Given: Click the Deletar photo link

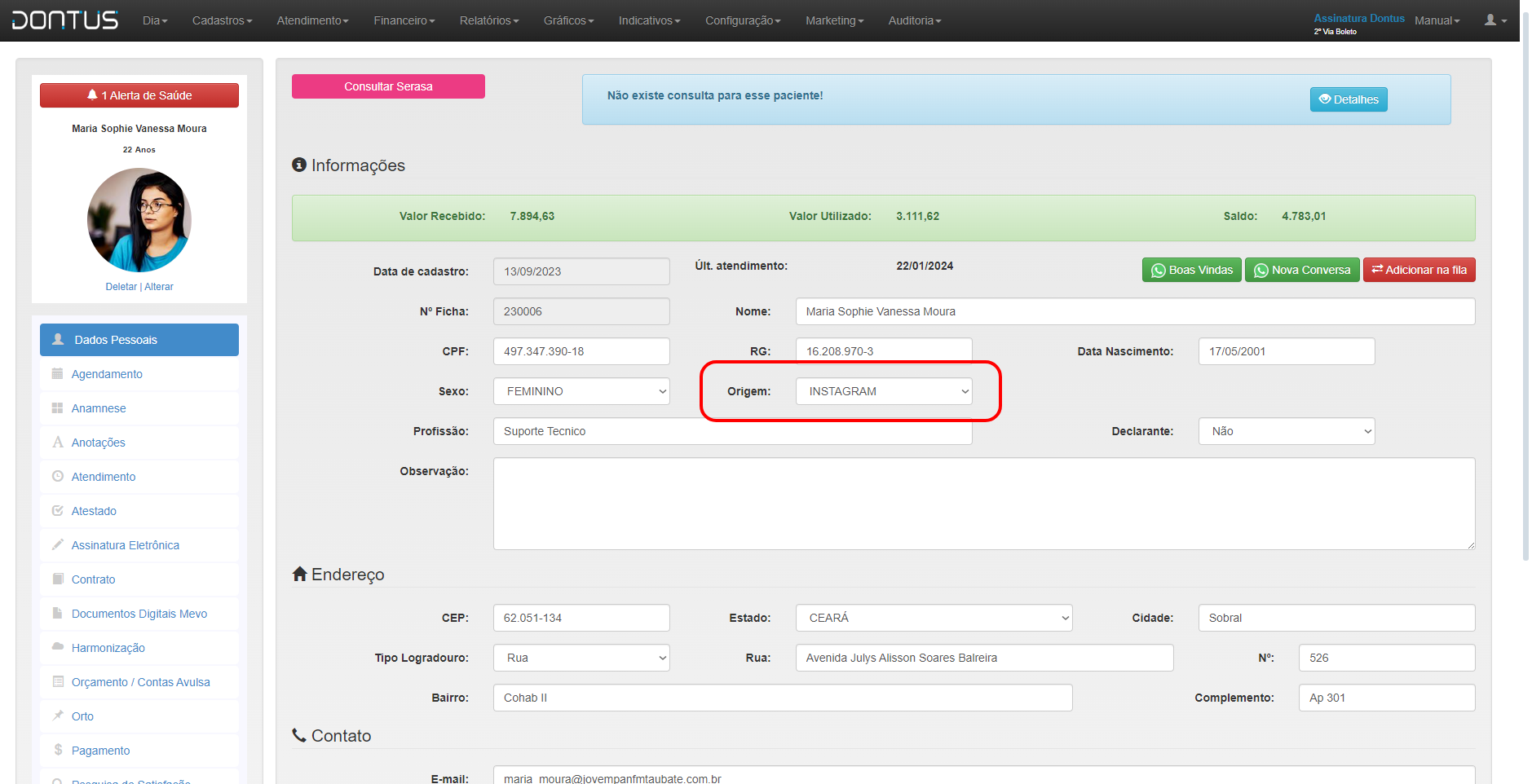Looking at the screenshot, I should (x=121, y=287).
